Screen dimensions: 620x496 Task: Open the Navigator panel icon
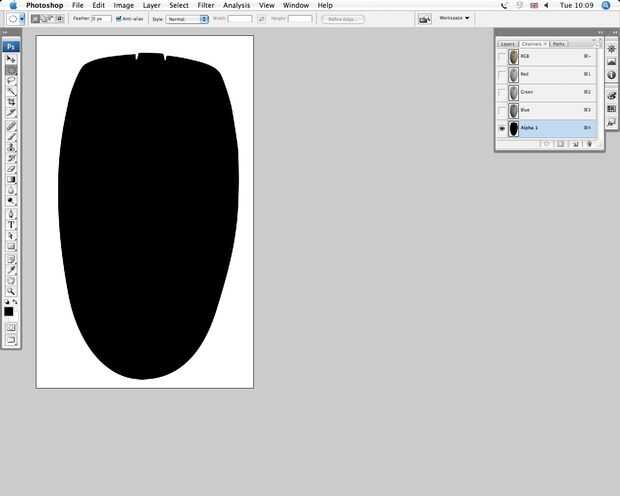[x=611, y=49]
